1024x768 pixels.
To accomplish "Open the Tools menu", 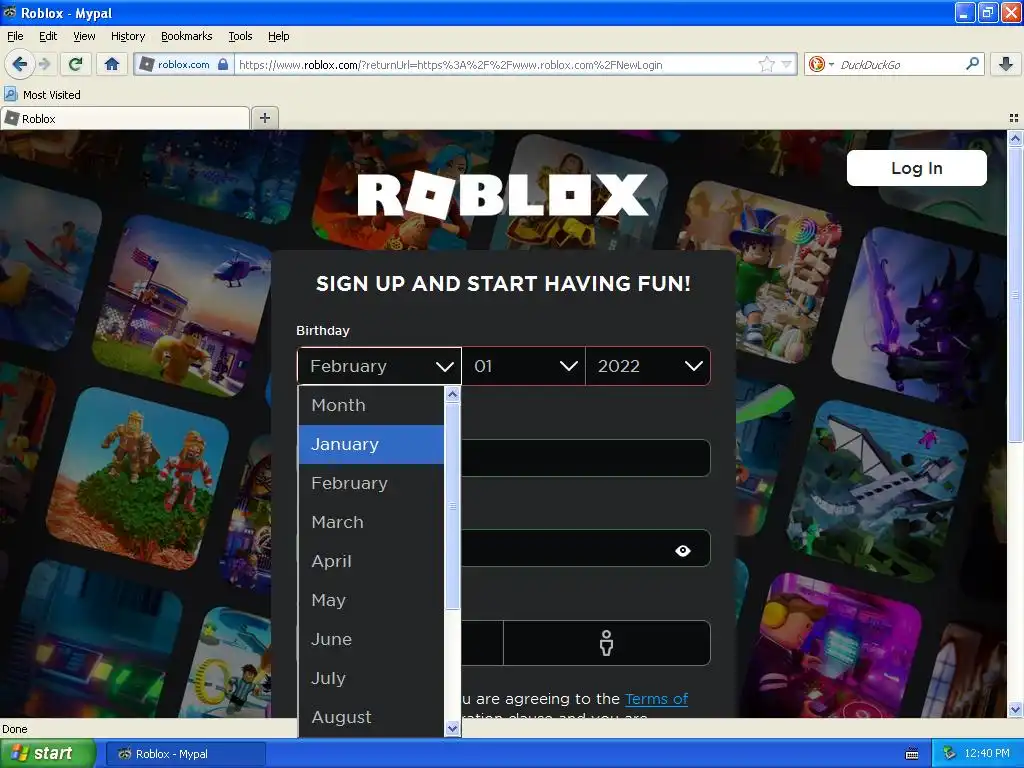I will click(x=240, y=36).
